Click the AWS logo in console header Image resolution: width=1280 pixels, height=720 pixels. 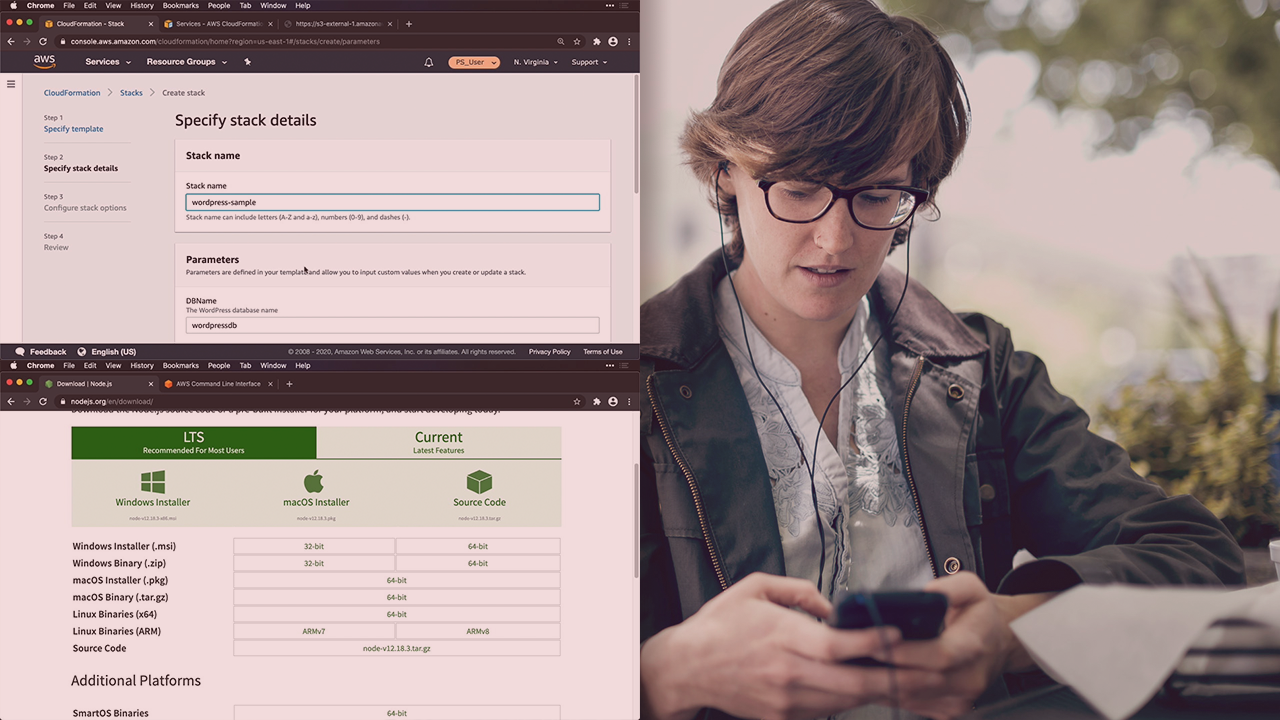pyautogui.click(x=44, y=62)
